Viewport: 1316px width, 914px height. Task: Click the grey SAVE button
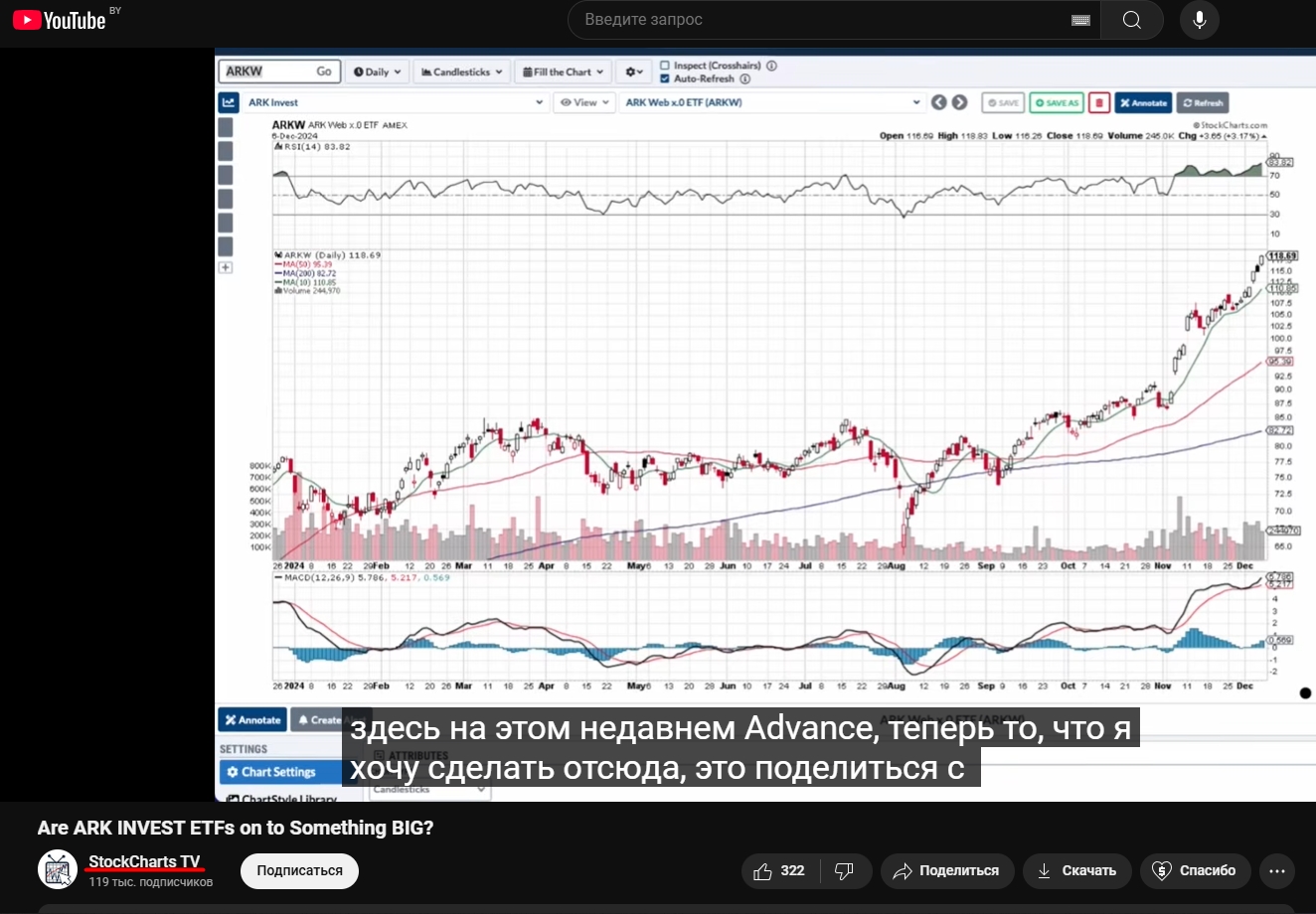[x=1003, y=102]
